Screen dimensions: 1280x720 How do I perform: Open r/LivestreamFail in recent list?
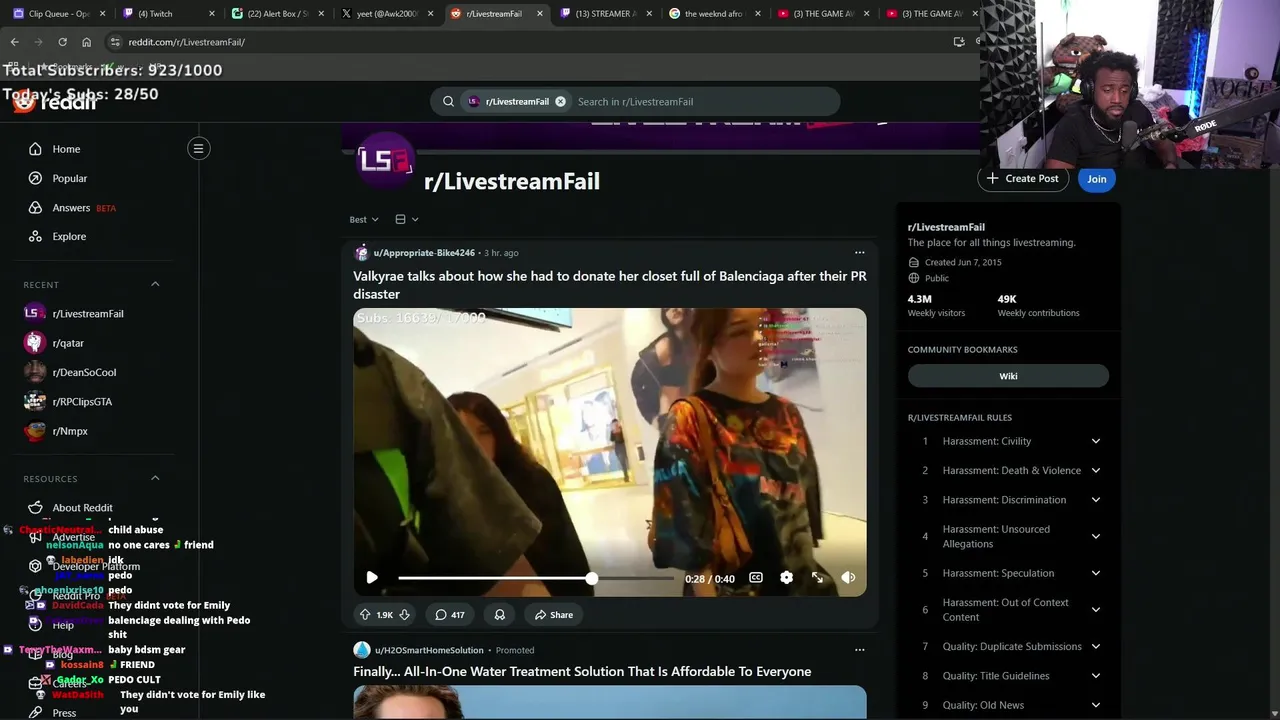tap(87, 313)
